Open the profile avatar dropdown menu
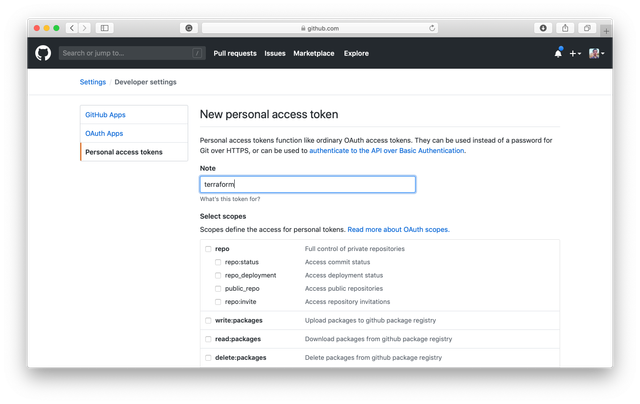The height and width of the screenshot is (404, 640). [595, 53]
